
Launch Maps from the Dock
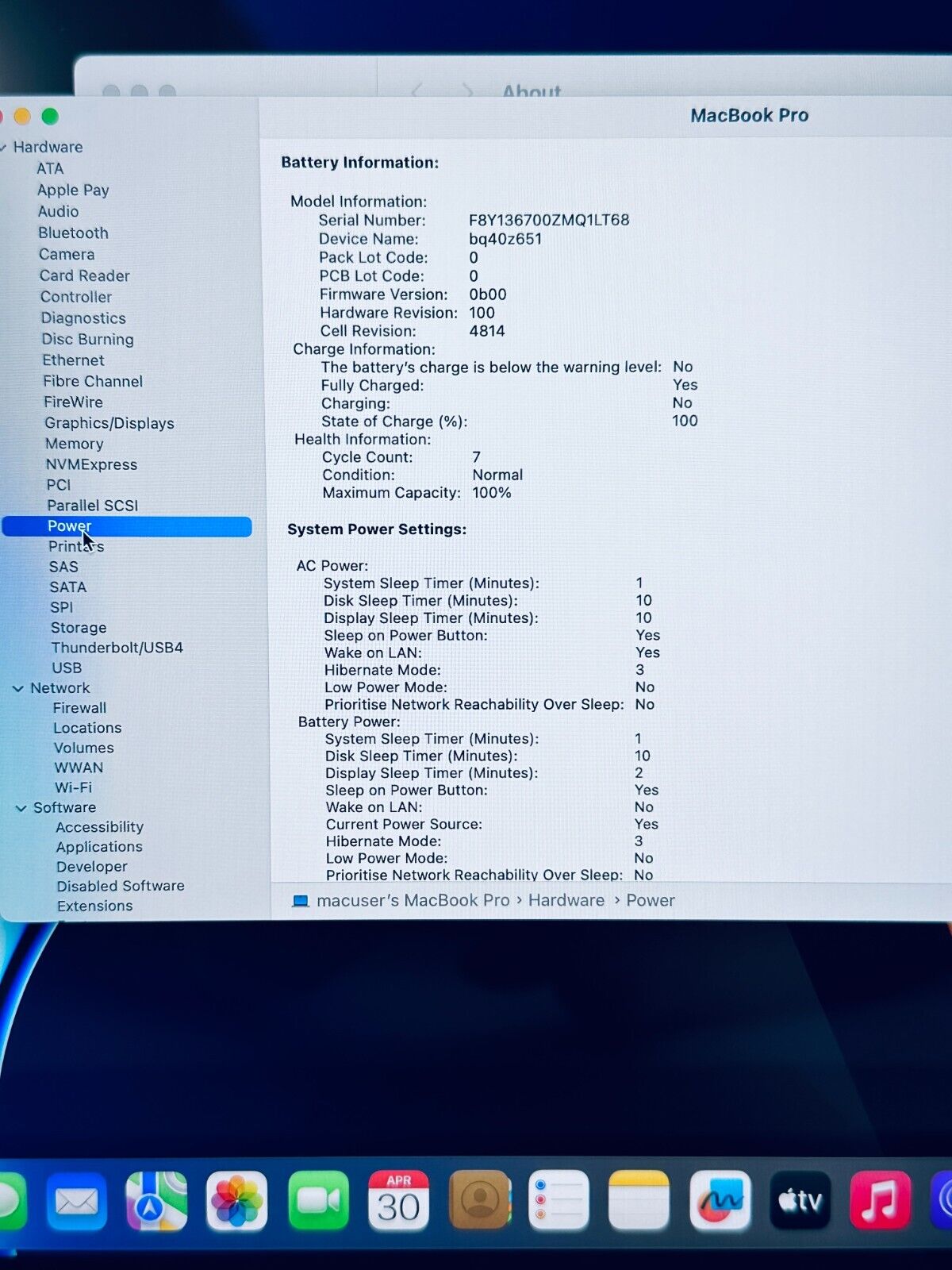coord(156,1202)
